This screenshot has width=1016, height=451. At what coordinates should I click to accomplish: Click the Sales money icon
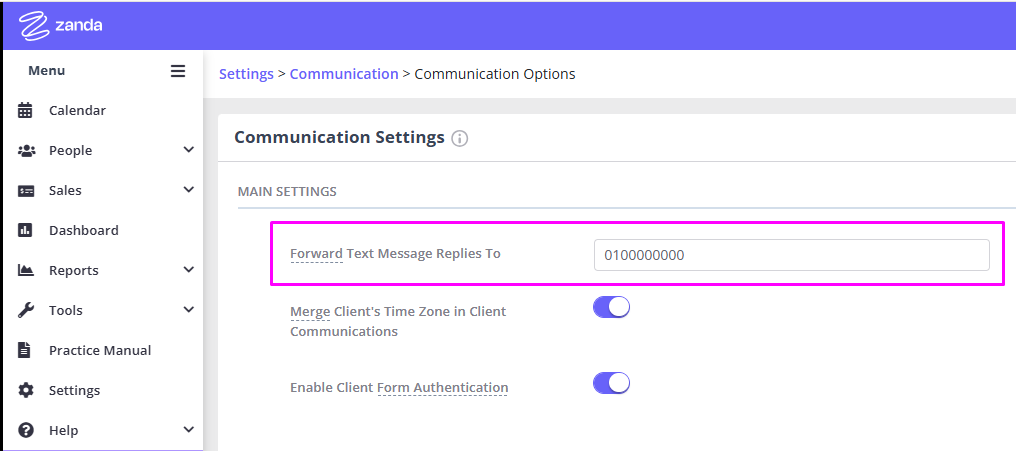tap(26, 191)
